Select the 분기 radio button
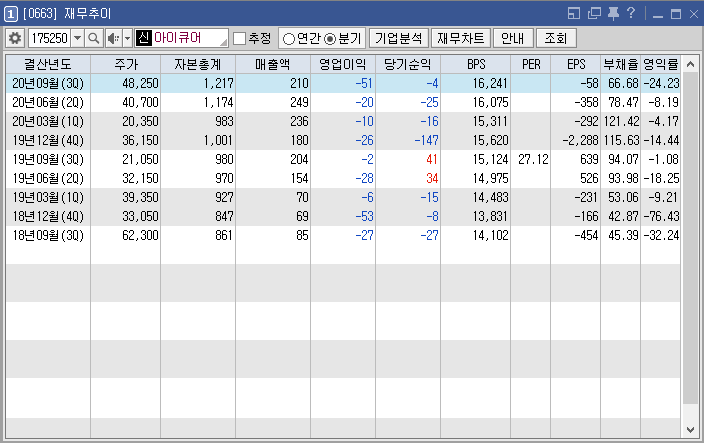The height and width of the screenshot is (443, 704). point(330,39)
